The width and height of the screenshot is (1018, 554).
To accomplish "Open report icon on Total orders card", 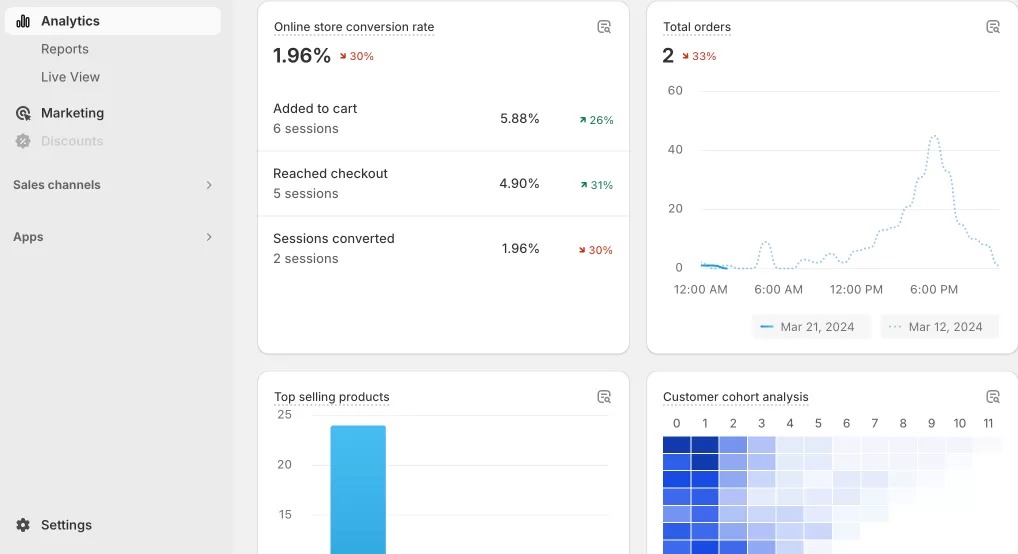I will [x=993, y=27].
